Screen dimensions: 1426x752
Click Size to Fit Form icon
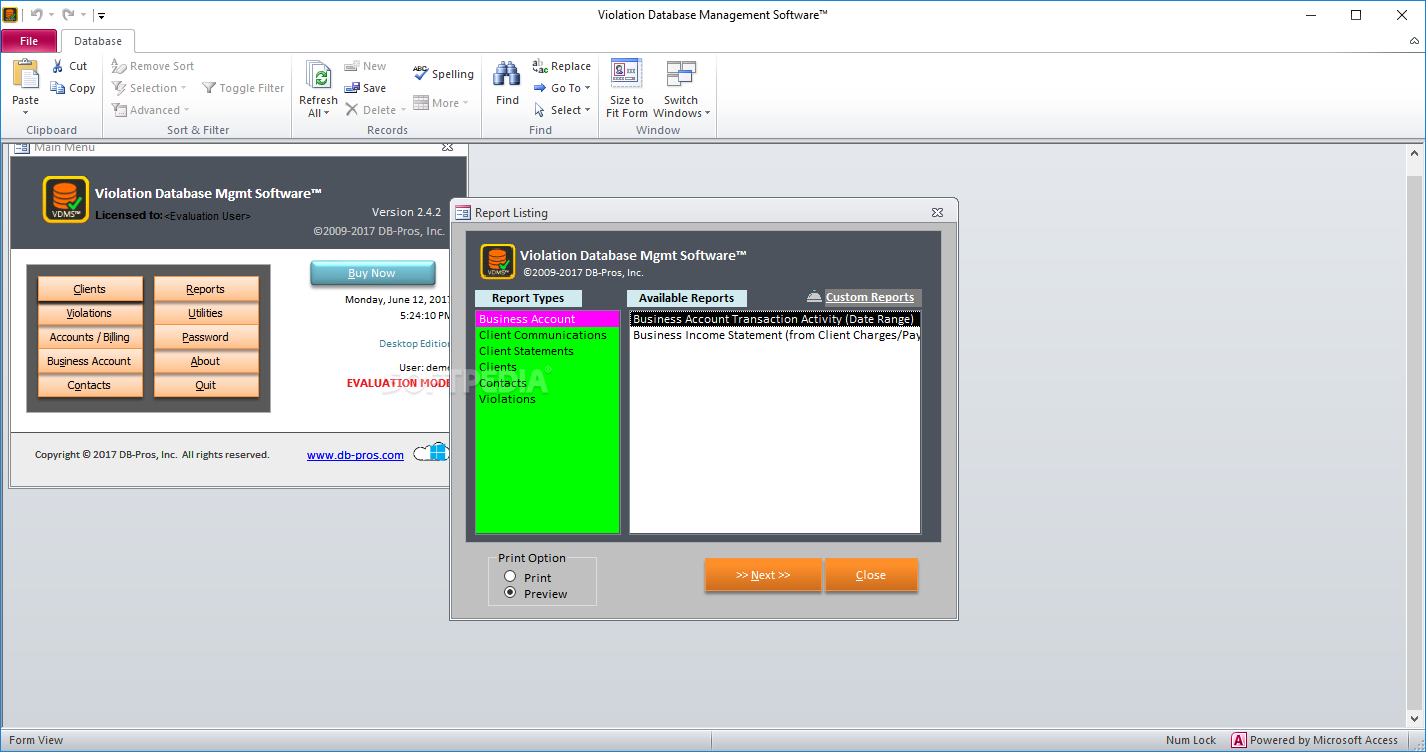[627, 75]
